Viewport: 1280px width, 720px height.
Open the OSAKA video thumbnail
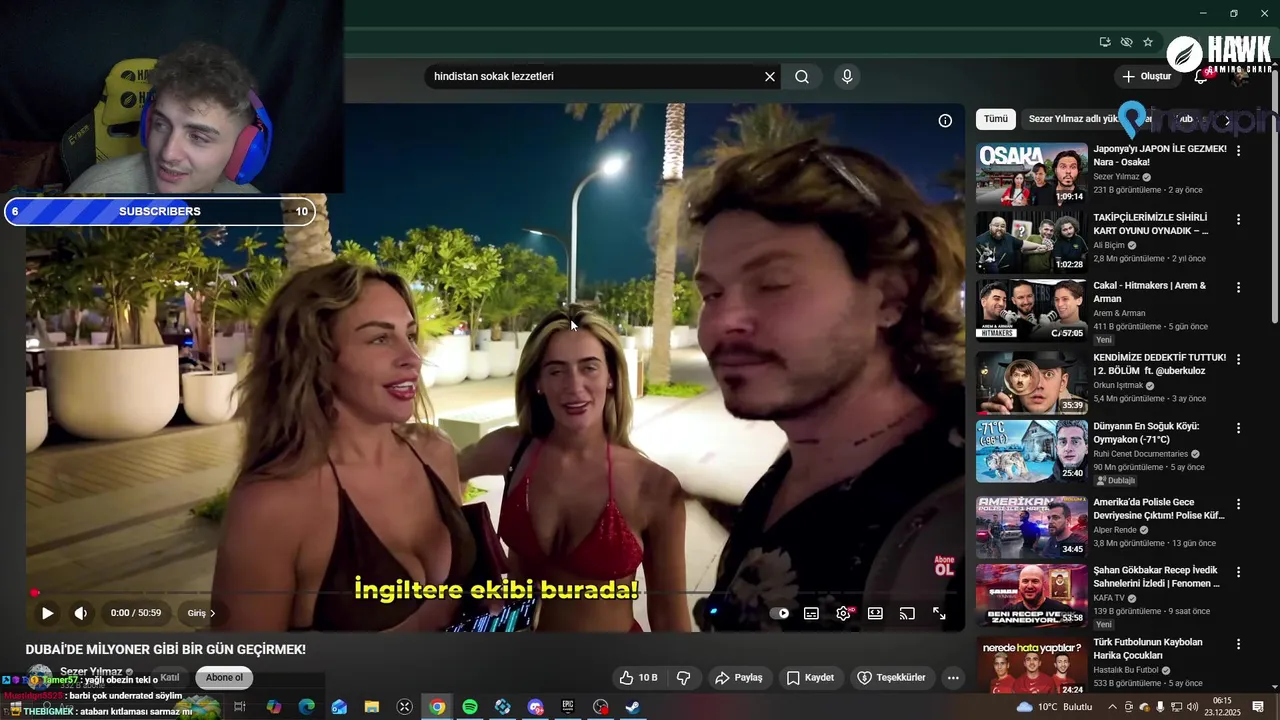tap(1032, 174)
